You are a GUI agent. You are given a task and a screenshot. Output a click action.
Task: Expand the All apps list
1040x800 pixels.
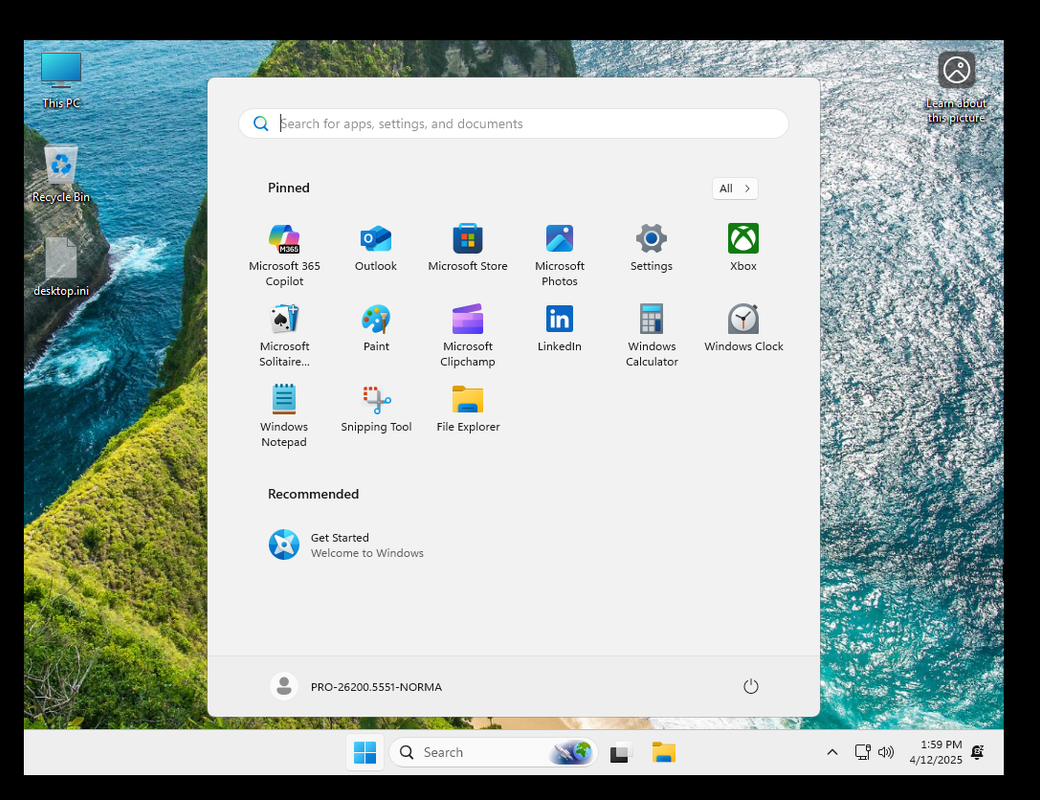click(734, 188)
